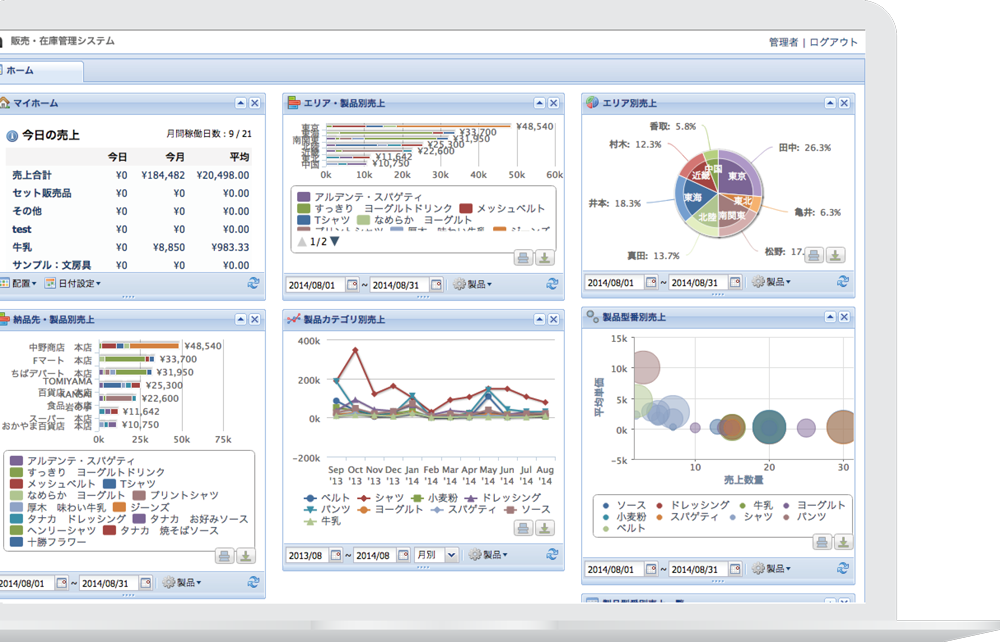Toggle アルデンテ・スパゲティ in 納品先・製品別売上 legend

click(73, 460)
